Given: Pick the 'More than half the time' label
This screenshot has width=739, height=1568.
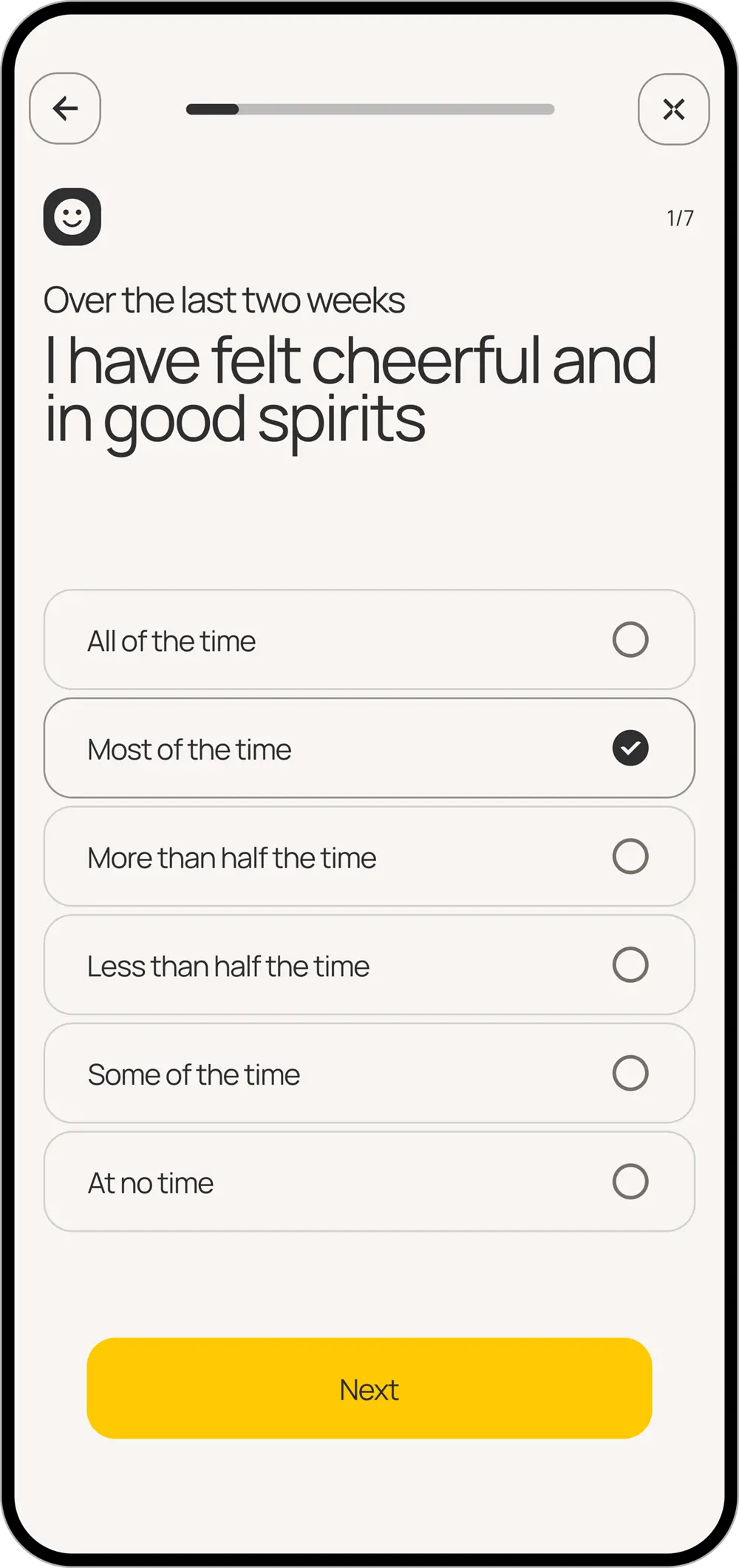Looking at the screenshot, I should tap(232, 859).
